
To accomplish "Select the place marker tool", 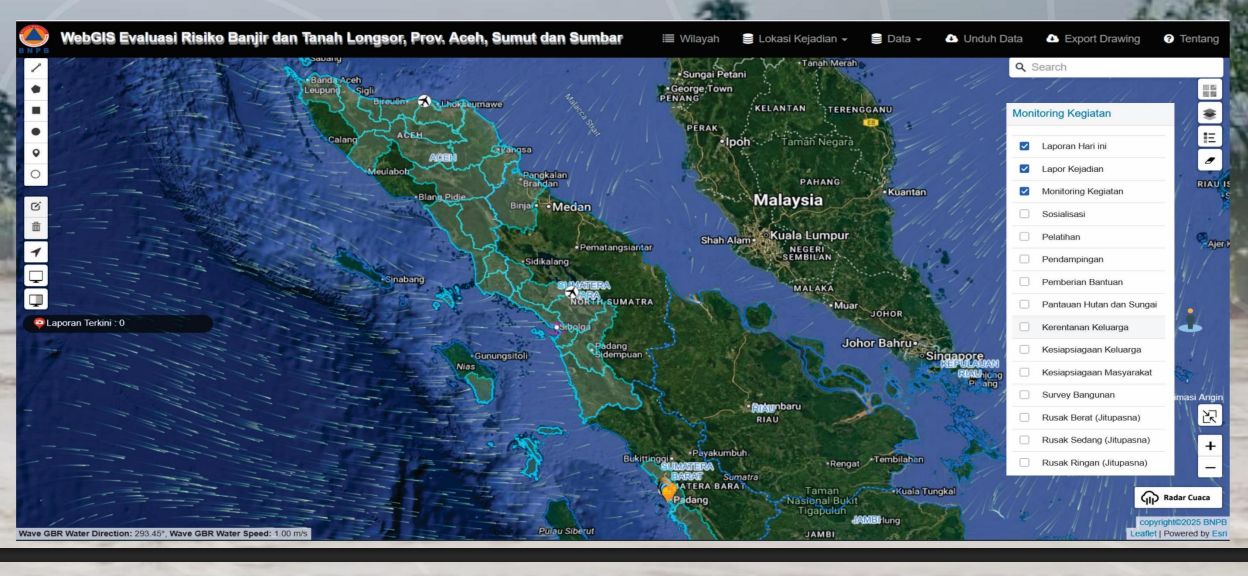I will pyautogui.click(x=36, y=153).
